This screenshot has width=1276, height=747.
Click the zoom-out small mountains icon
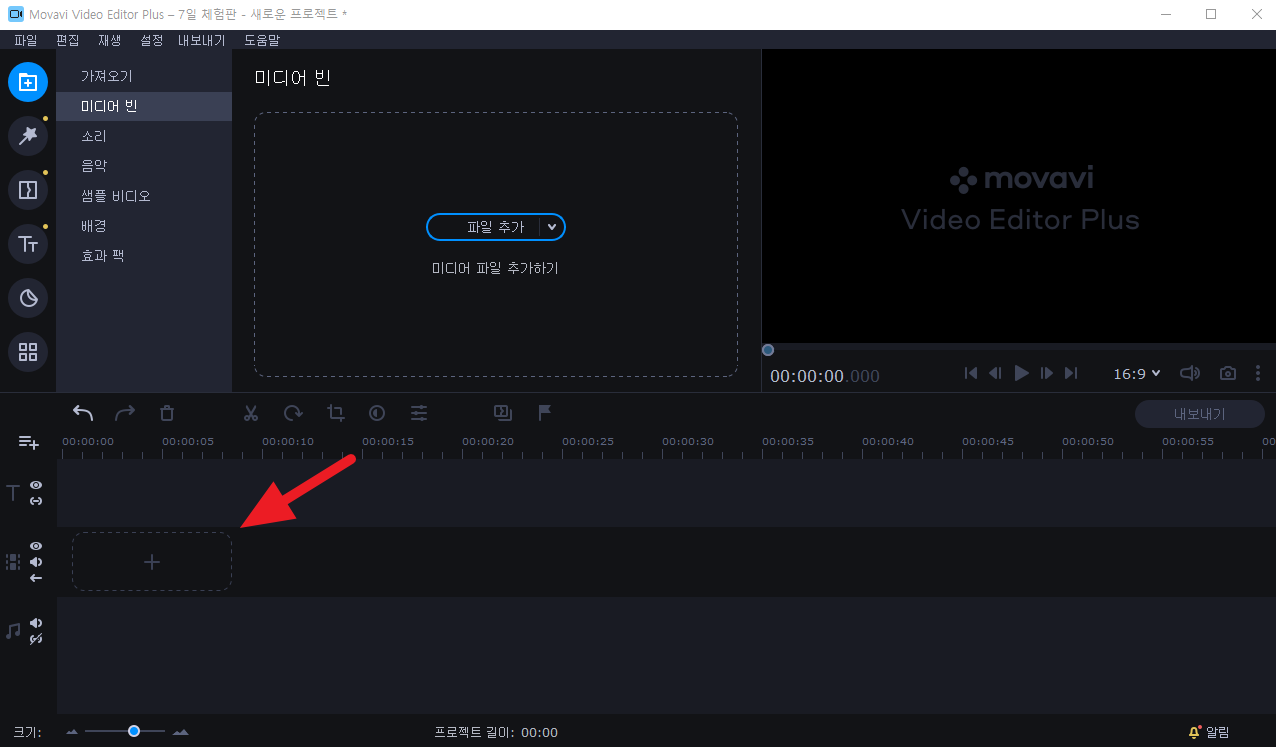(72, 732)
